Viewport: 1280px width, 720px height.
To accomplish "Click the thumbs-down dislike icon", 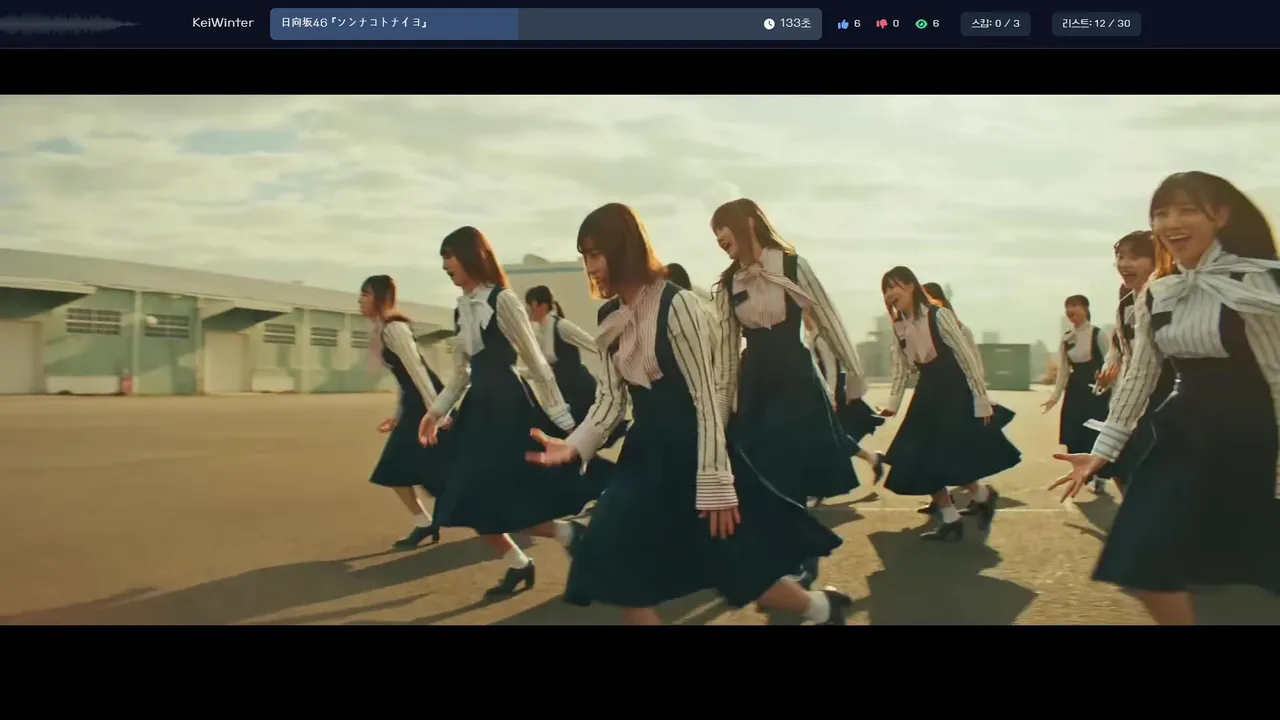I will coord(882,24).
